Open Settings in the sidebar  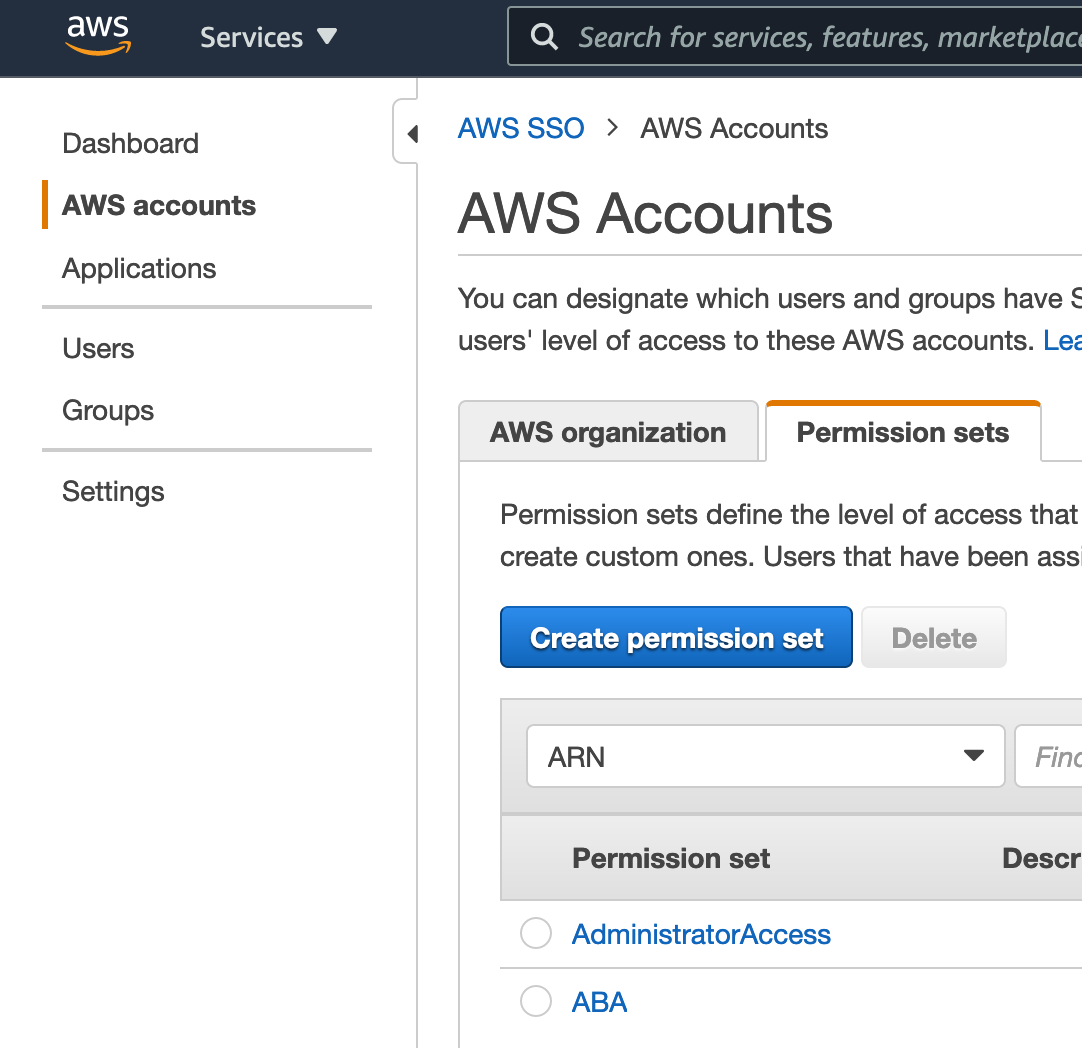click(x=113, y=491)
